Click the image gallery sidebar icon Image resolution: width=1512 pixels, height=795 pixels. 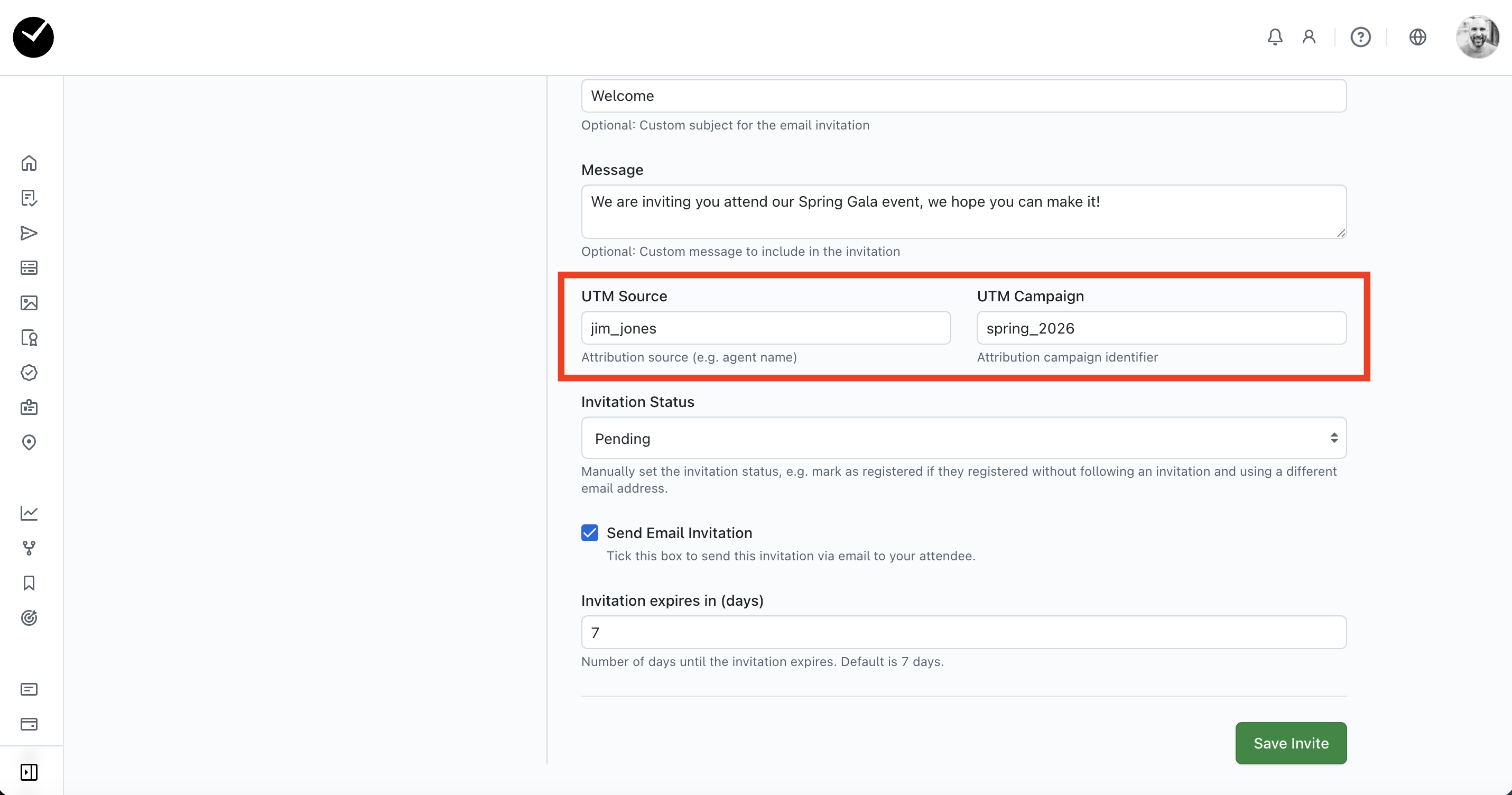(x=29, y=303)
